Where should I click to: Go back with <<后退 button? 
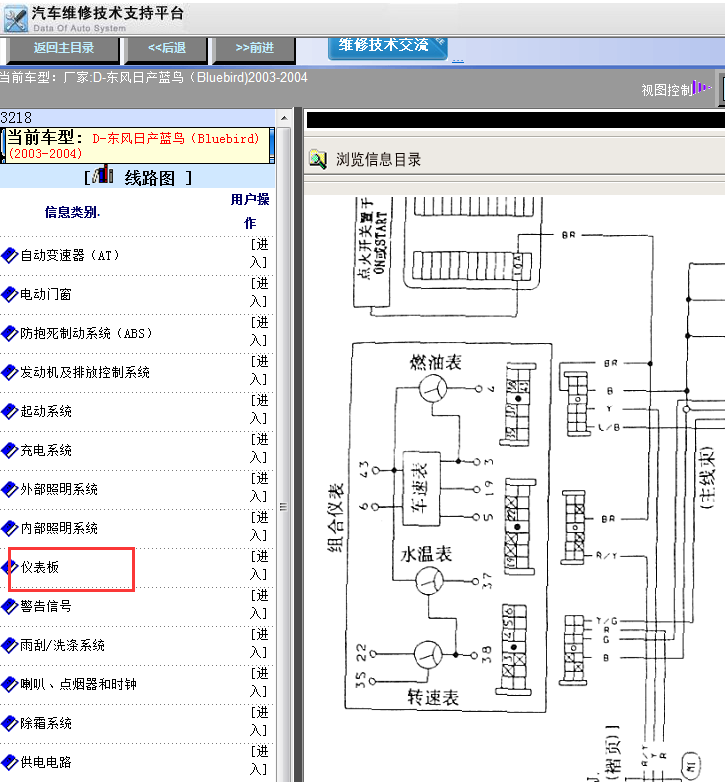click(167, 48)
